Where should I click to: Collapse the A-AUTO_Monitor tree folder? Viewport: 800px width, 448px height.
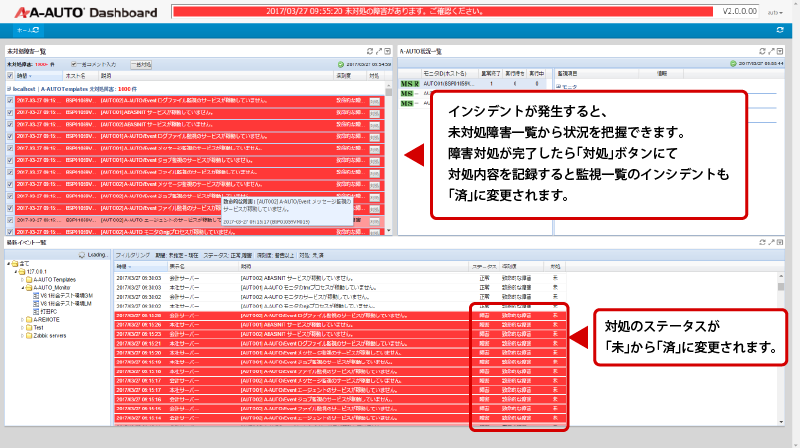[22, 288]
